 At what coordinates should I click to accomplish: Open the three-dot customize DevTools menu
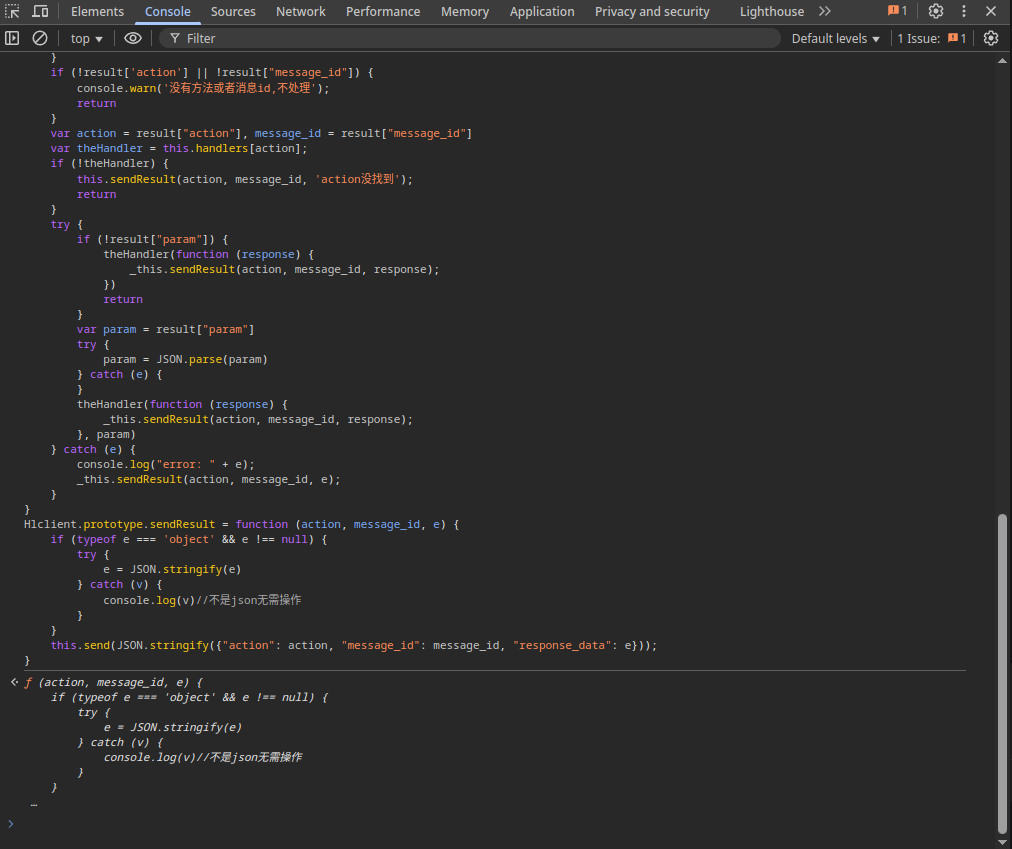964,12
